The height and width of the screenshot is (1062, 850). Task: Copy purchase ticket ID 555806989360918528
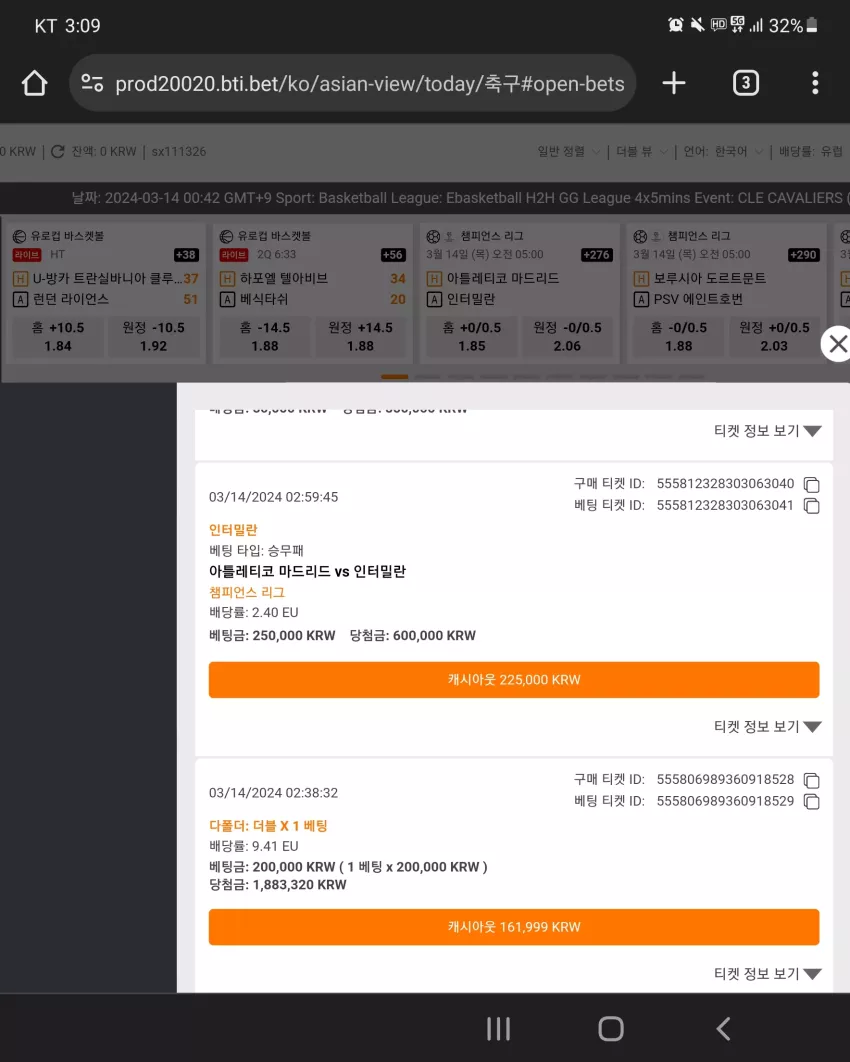[811, 780]
